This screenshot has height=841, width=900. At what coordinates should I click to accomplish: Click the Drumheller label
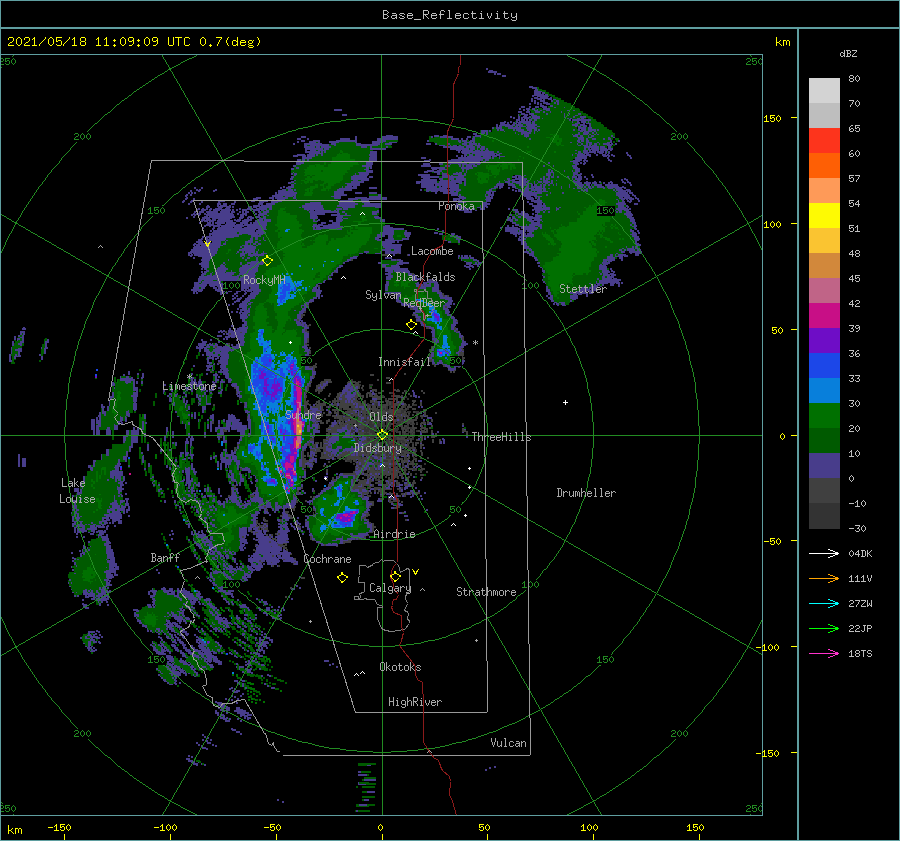(586, 493)
